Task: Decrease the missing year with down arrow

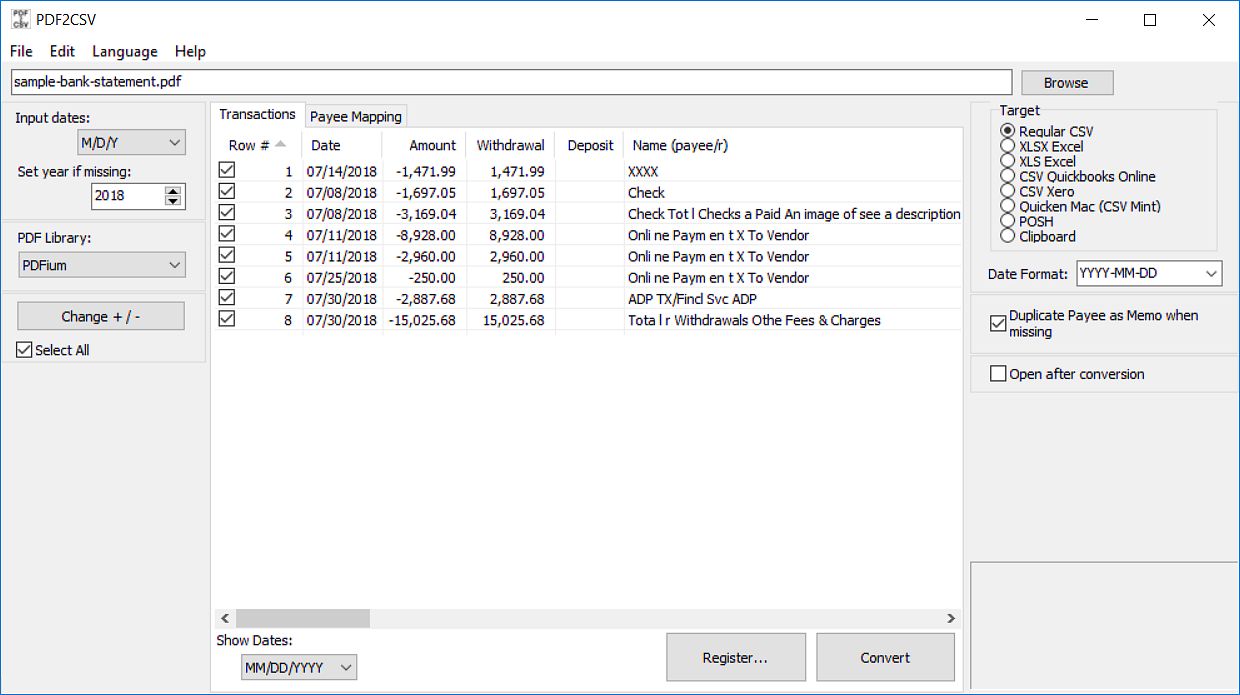Action: tap(174, 201)
